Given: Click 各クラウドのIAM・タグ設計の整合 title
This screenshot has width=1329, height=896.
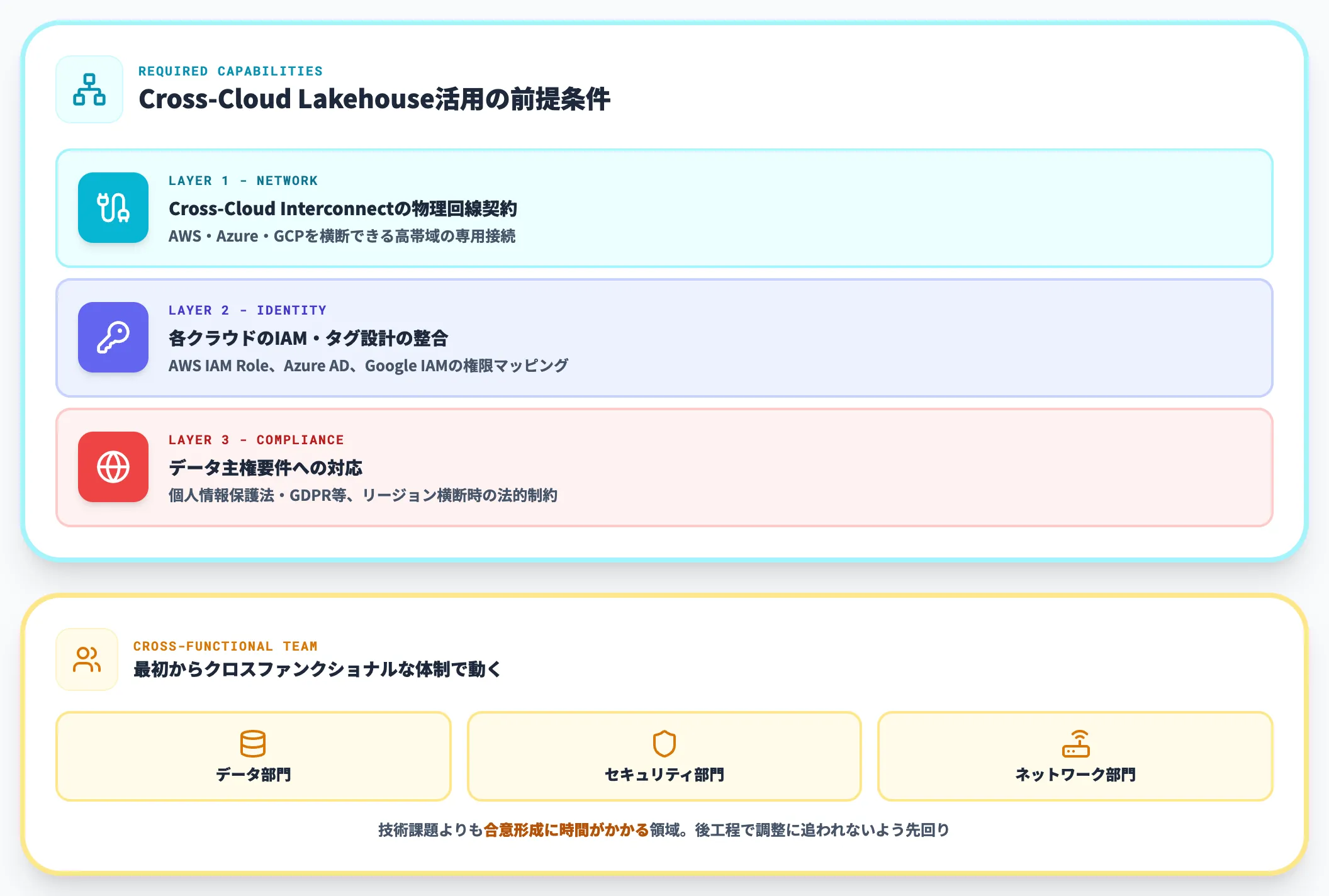Looking at the screenshot, I should tap(308, 338).
